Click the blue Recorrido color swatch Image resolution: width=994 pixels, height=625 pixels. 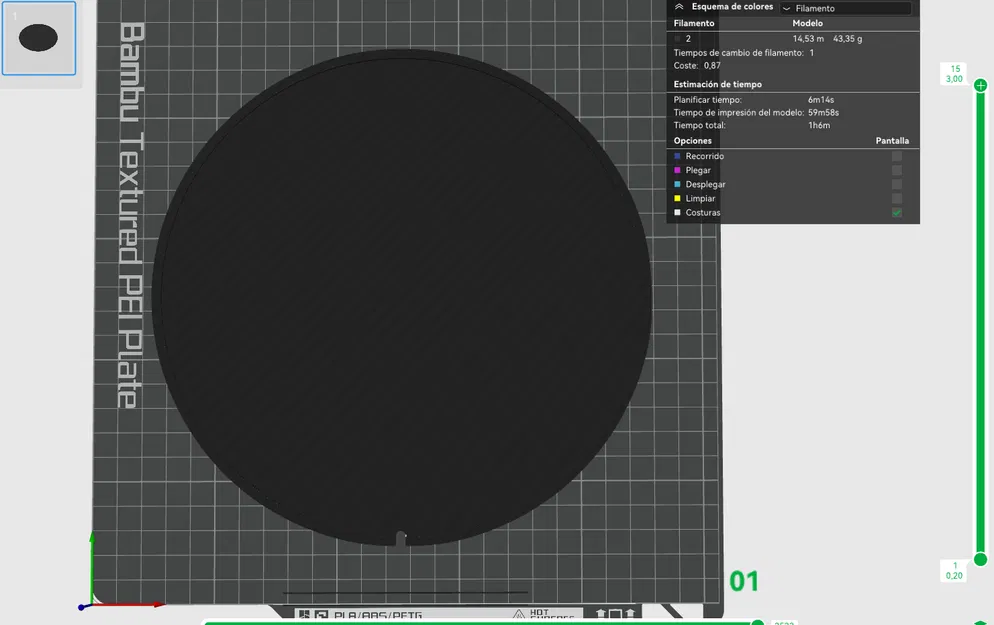677,156
